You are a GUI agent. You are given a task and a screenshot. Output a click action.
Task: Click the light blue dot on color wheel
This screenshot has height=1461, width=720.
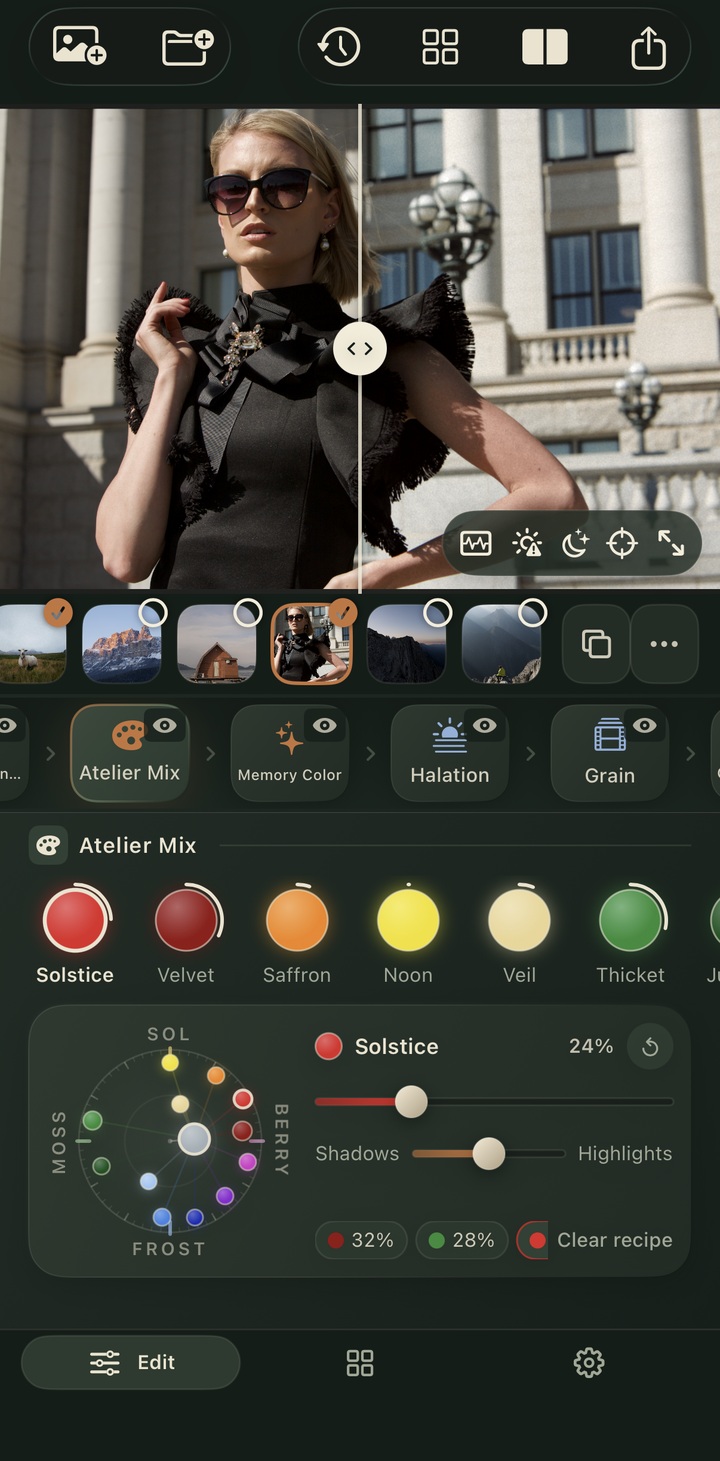click(x=148, y=1181)
